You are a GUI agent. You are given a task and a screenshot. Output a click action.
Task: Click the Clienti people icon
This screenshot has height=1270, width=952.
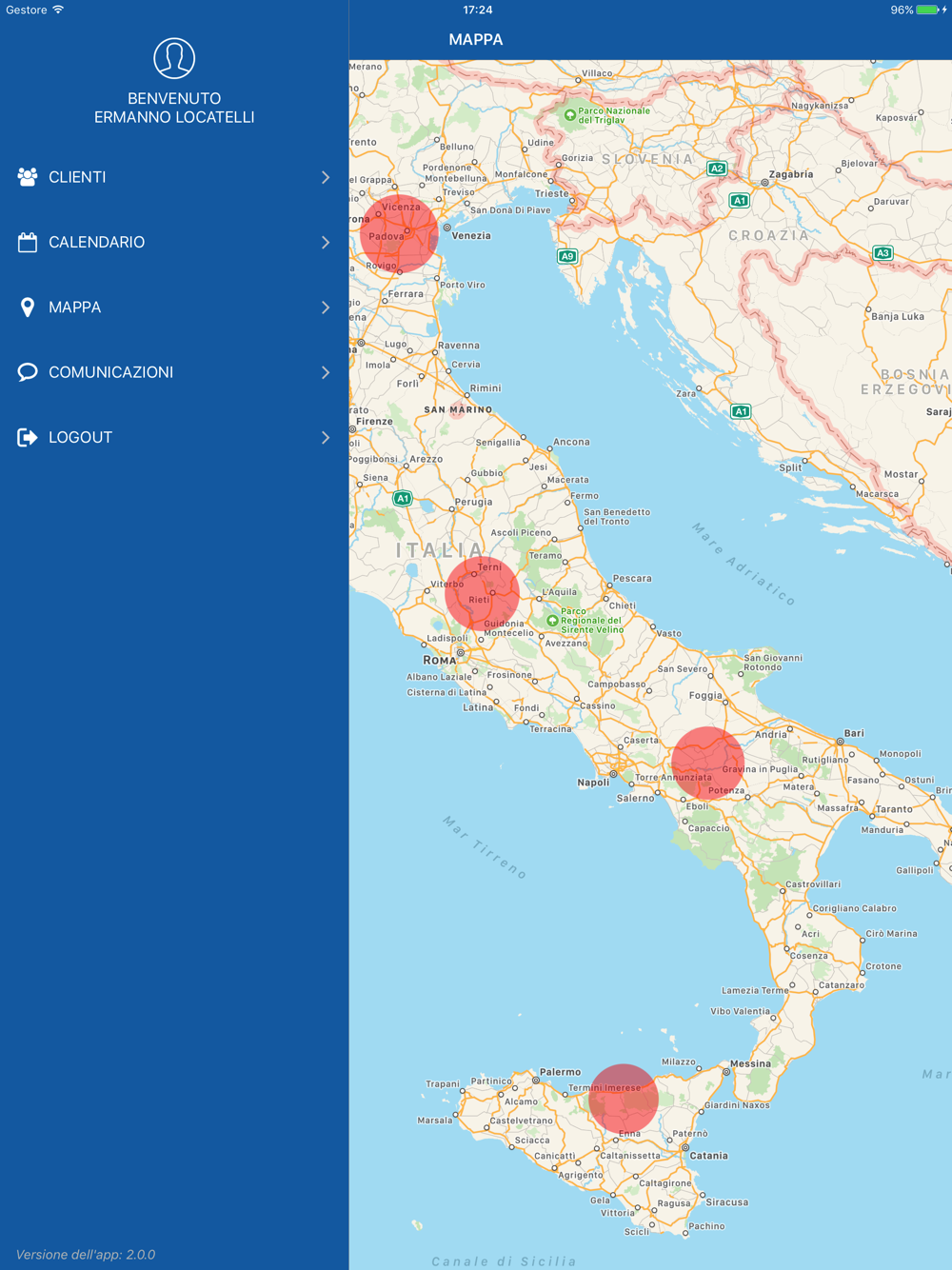tap(28, 177)
